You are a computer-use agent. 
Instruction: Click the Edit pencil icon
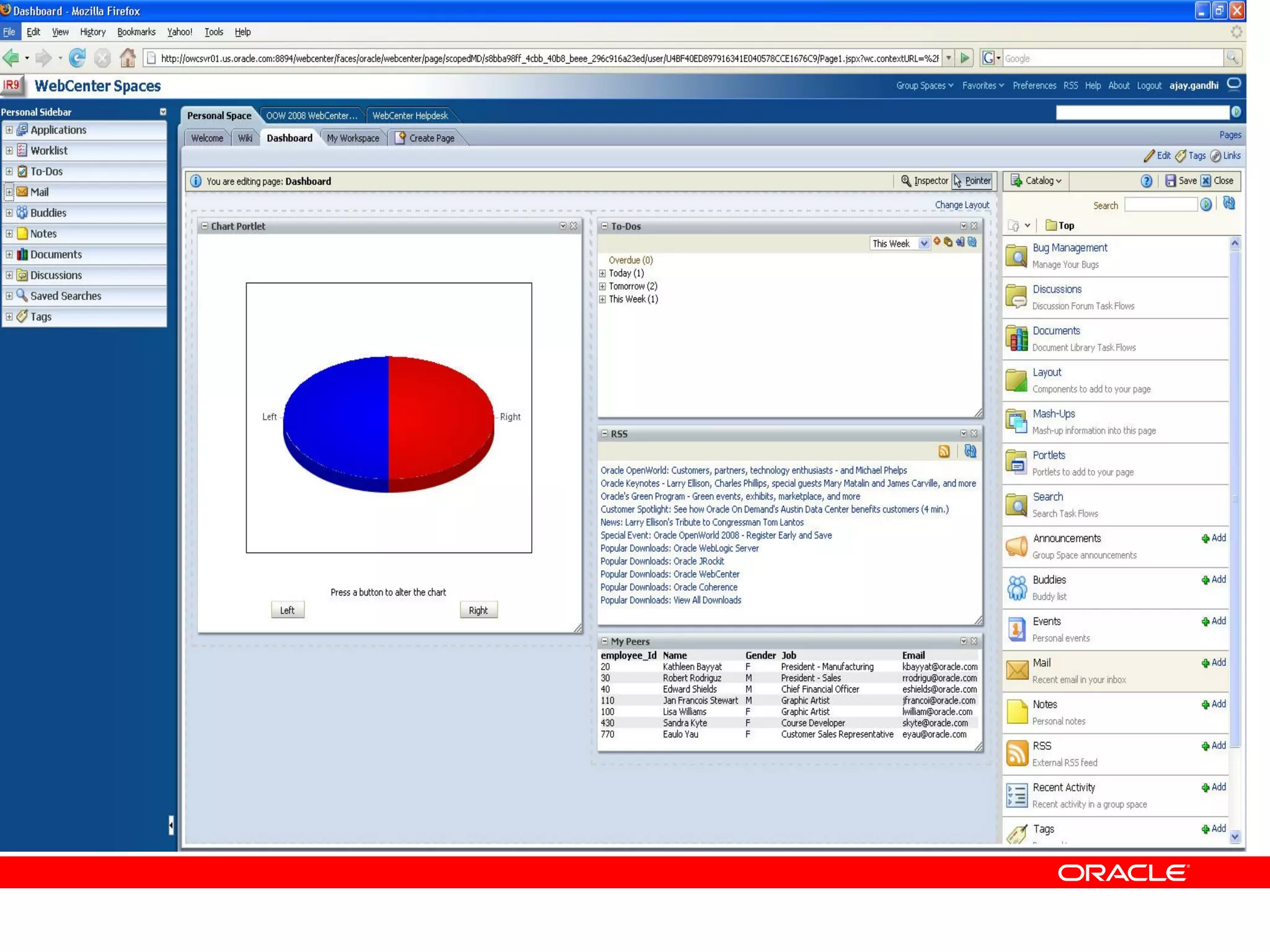coord(1149,156)
